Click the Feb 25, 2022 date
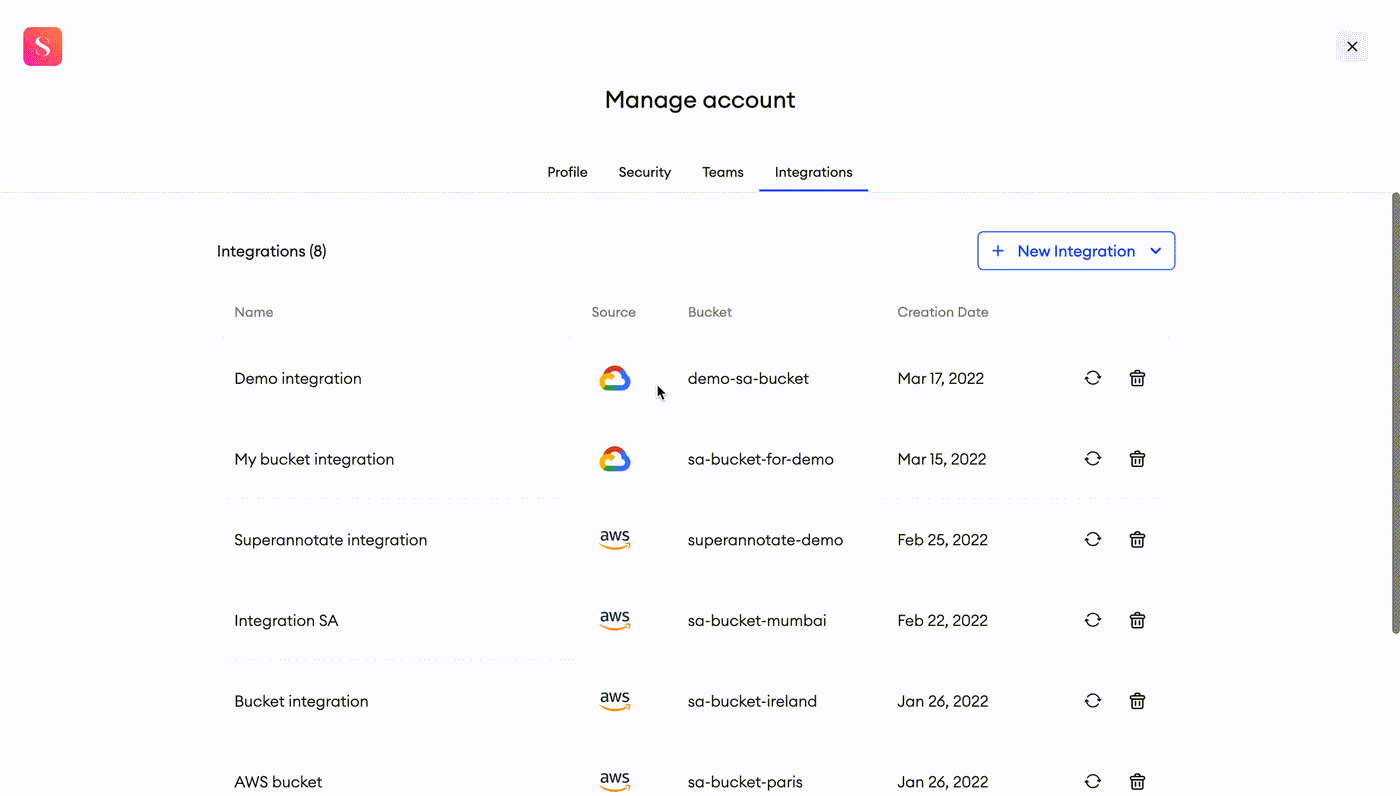Viewport: 1400px width, 796px height. pos(943,540)
